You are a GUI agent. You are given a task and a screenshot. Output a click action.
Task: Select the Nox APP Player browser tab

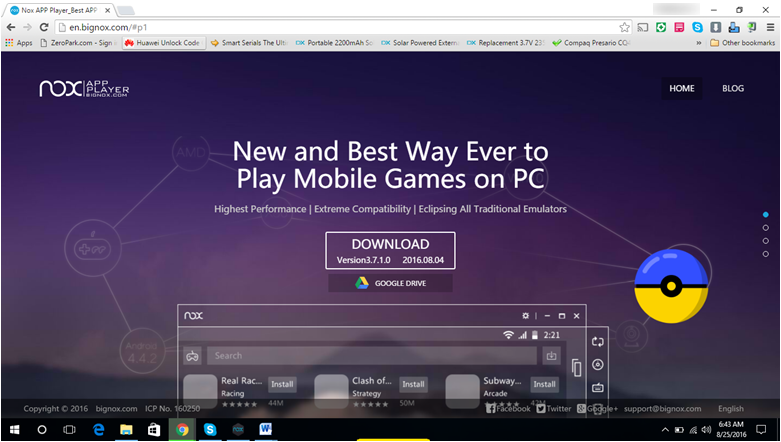[60, 10]
